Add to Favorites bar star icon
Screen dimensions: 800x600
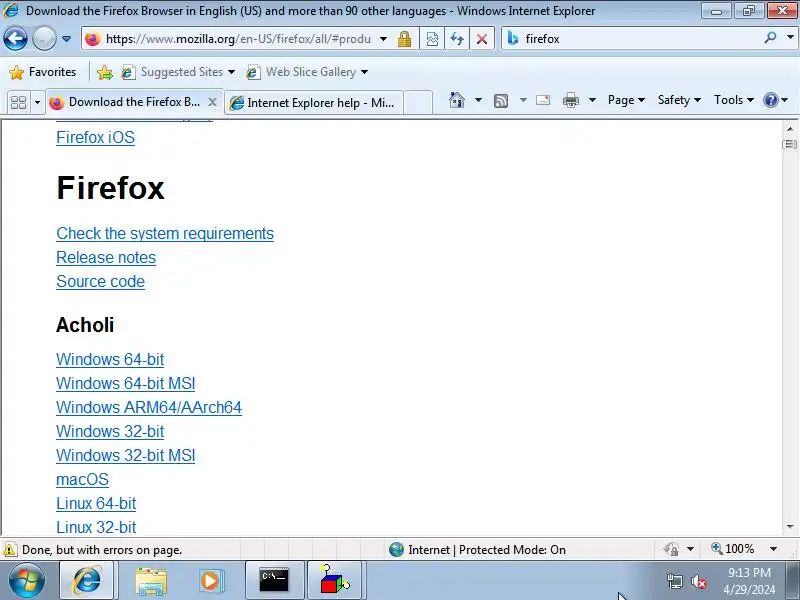pos(105,72)
